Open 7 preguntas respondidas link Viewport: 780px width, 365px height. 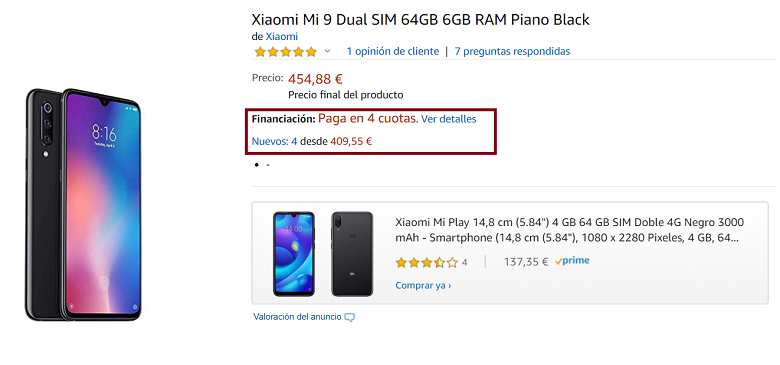512,51
